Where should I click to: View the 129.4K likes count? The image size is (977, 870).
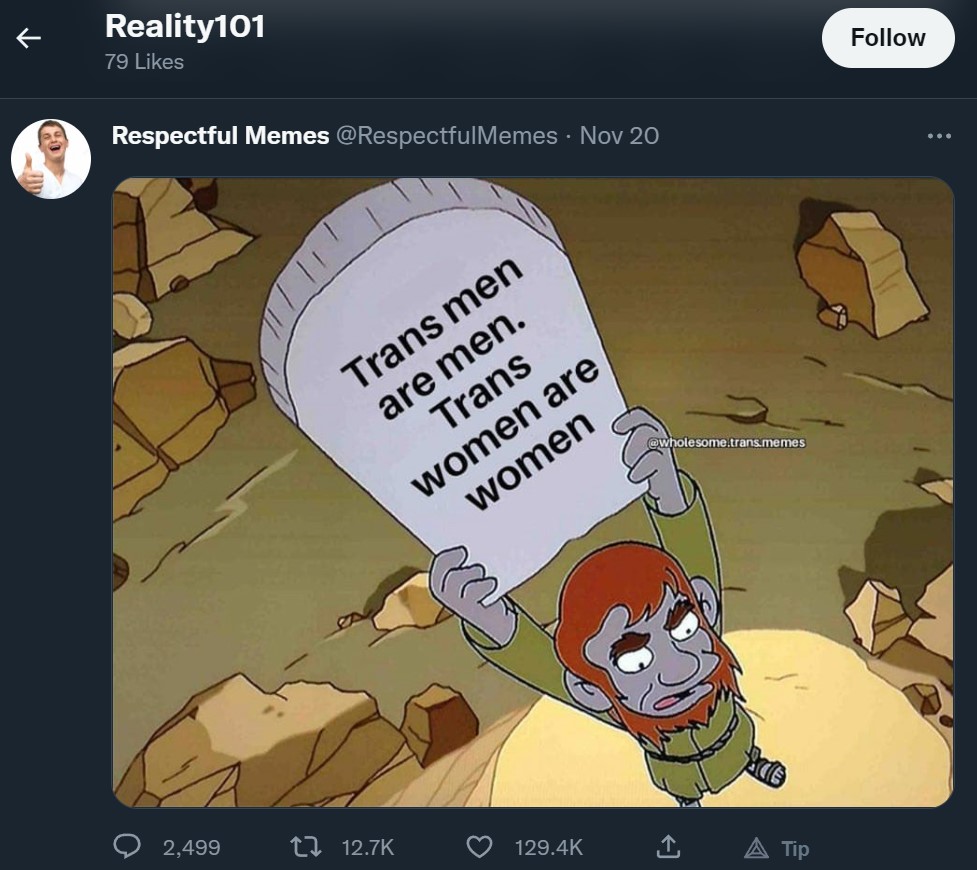548,848
